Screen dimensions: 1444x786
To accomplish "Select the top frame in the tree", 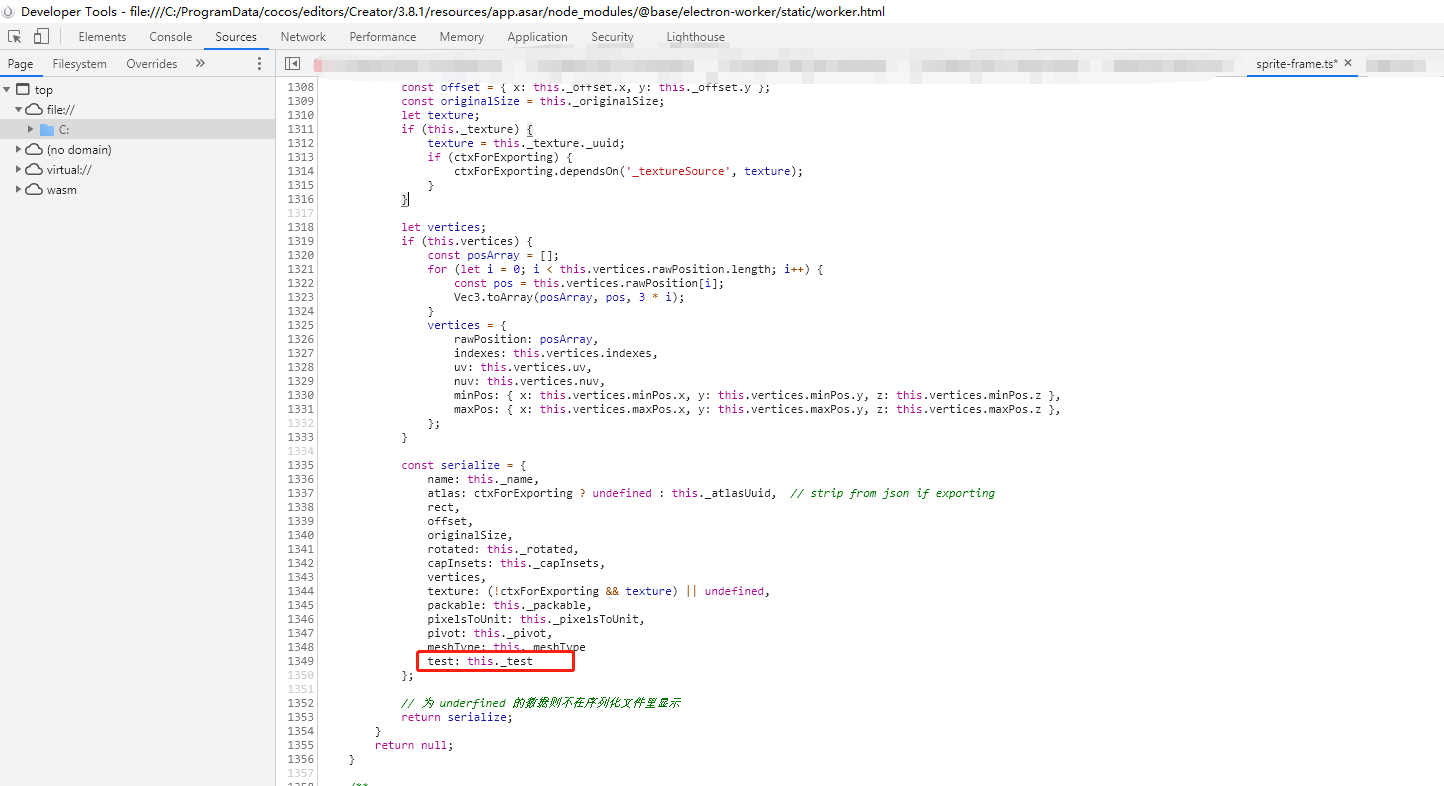I will [137, 90].
